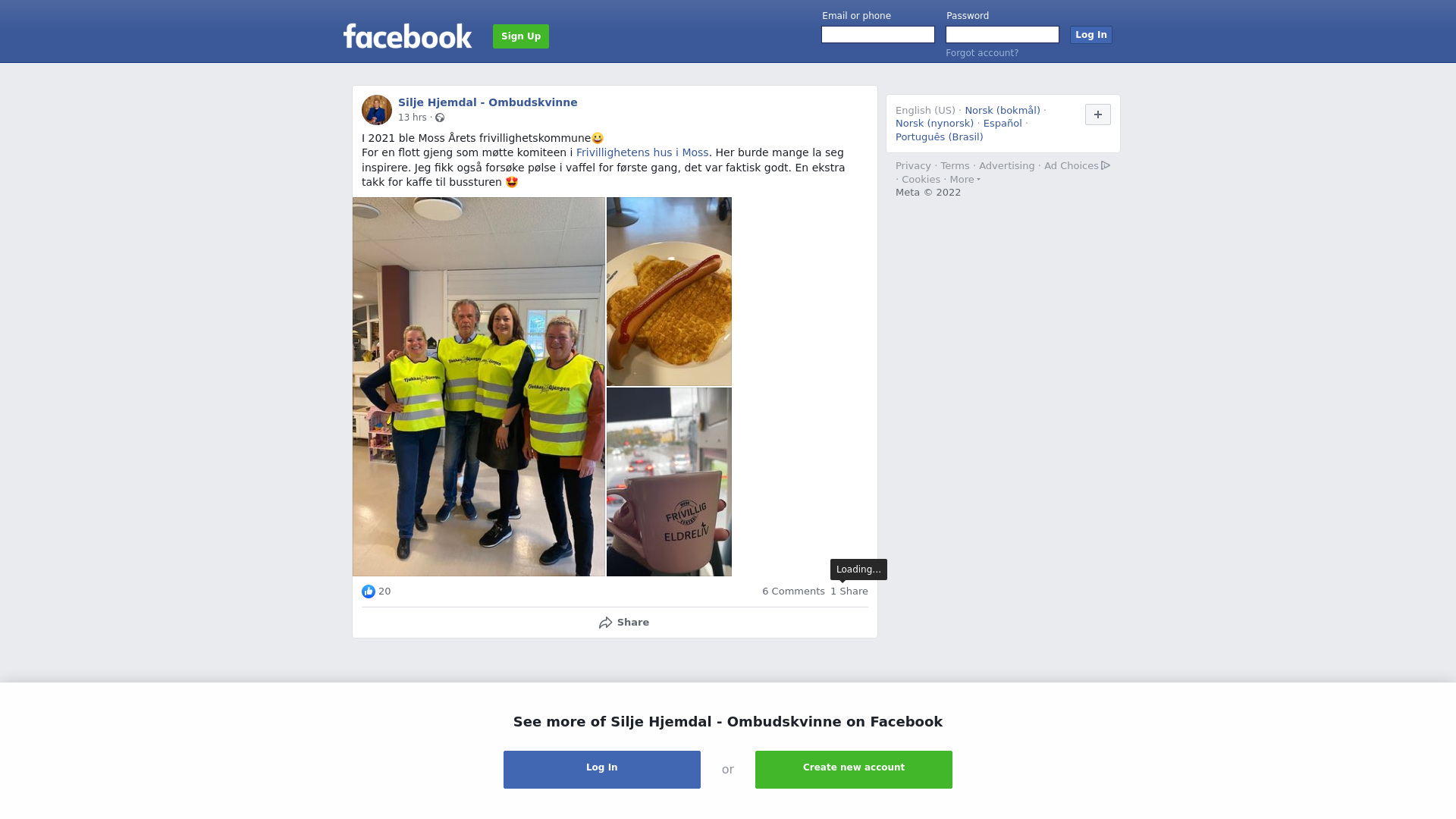The width and height of the screenshot is (1456, 819).
Task: Open the Frivillig Eldreliv mug photo
Action: pos(669,482)
